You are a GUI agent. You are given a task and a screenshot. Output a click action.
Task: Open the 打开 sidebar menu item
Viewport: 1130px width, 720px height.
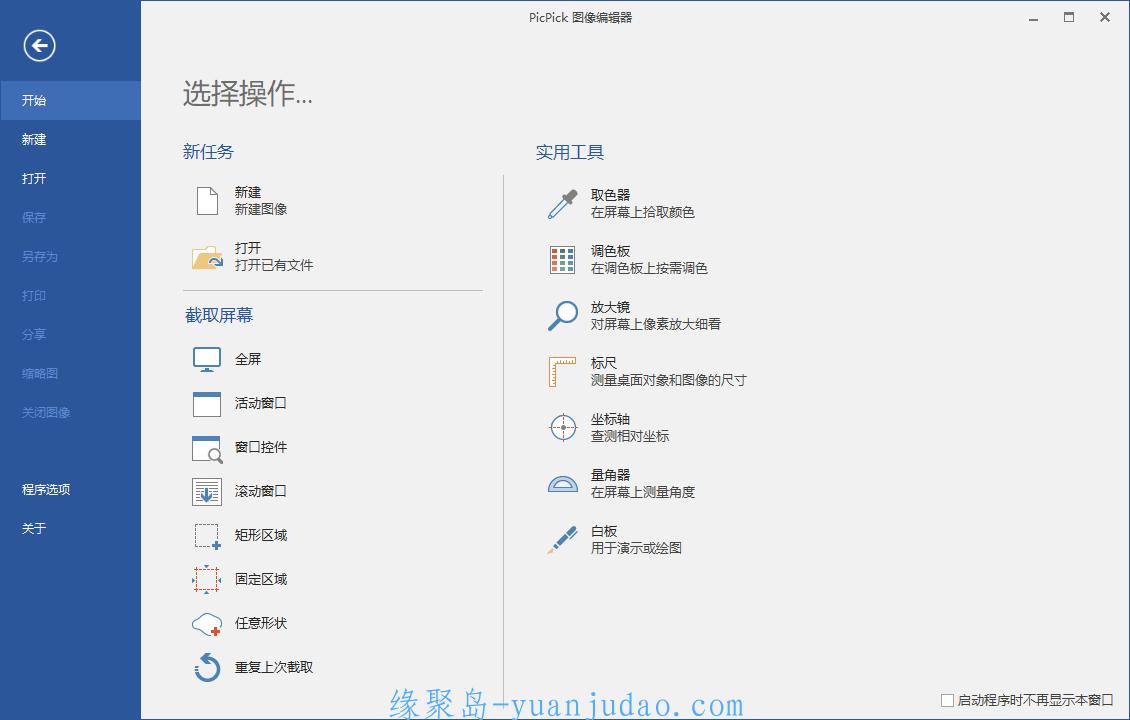[x=35, y=179]
